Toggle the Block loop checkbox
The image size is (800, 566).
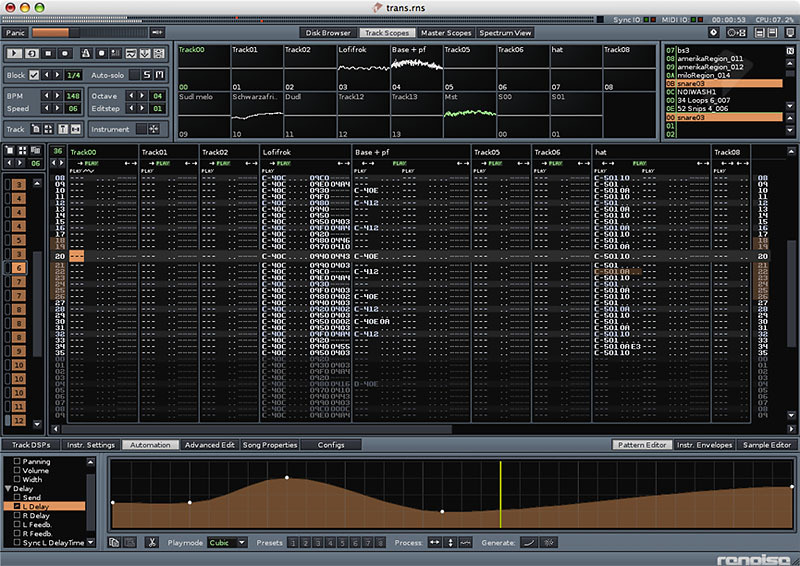(x=35, y=75)
